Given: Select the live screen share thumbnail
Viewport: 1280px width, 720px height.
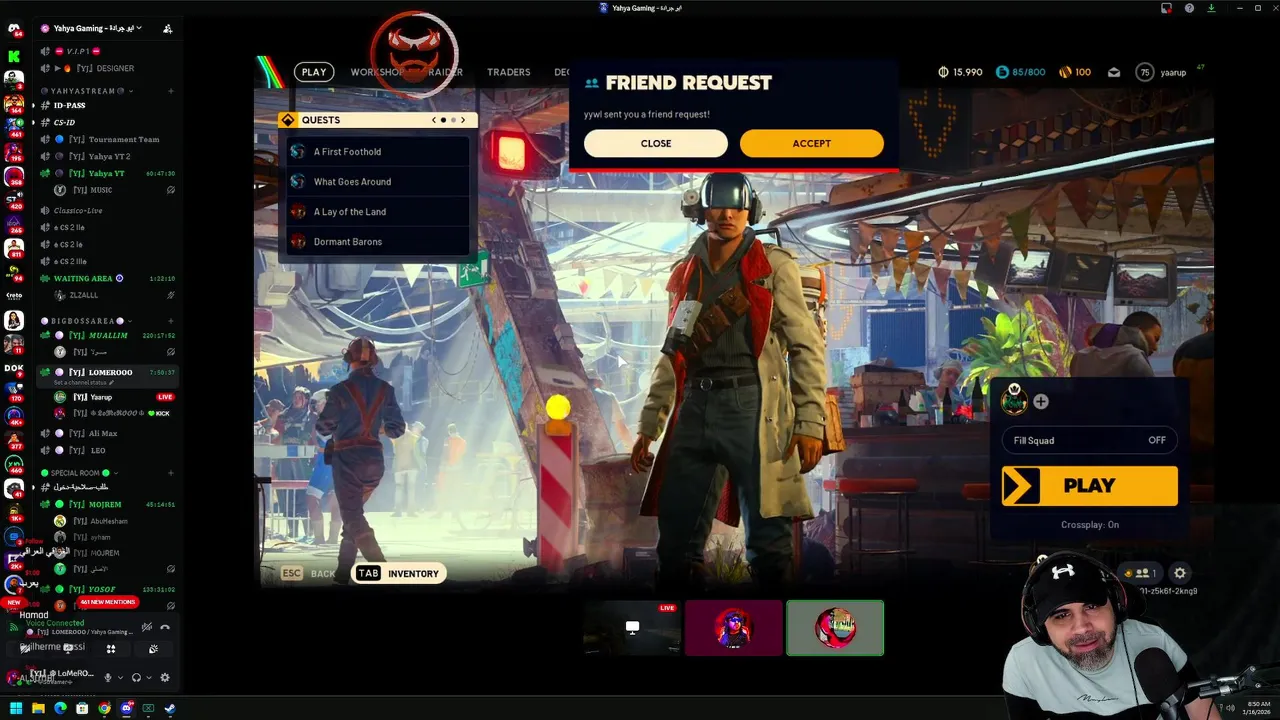Looking at the screenshot, I should (632, 628).
